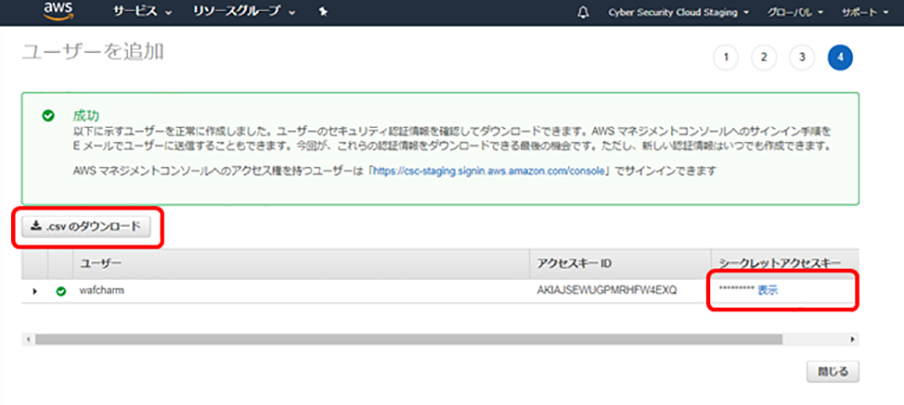Open the csc-staging sign-in console link

[x=487, y=171]
